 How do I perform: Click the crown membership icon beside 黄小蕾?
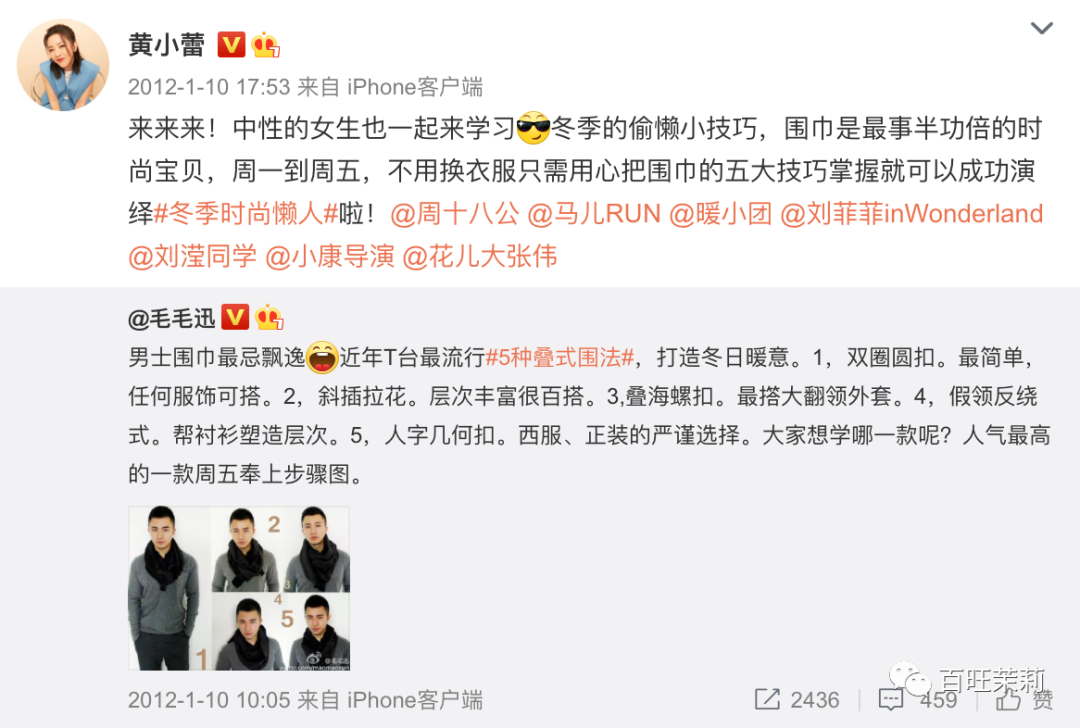pyautogui.click(x=265, y=45)
